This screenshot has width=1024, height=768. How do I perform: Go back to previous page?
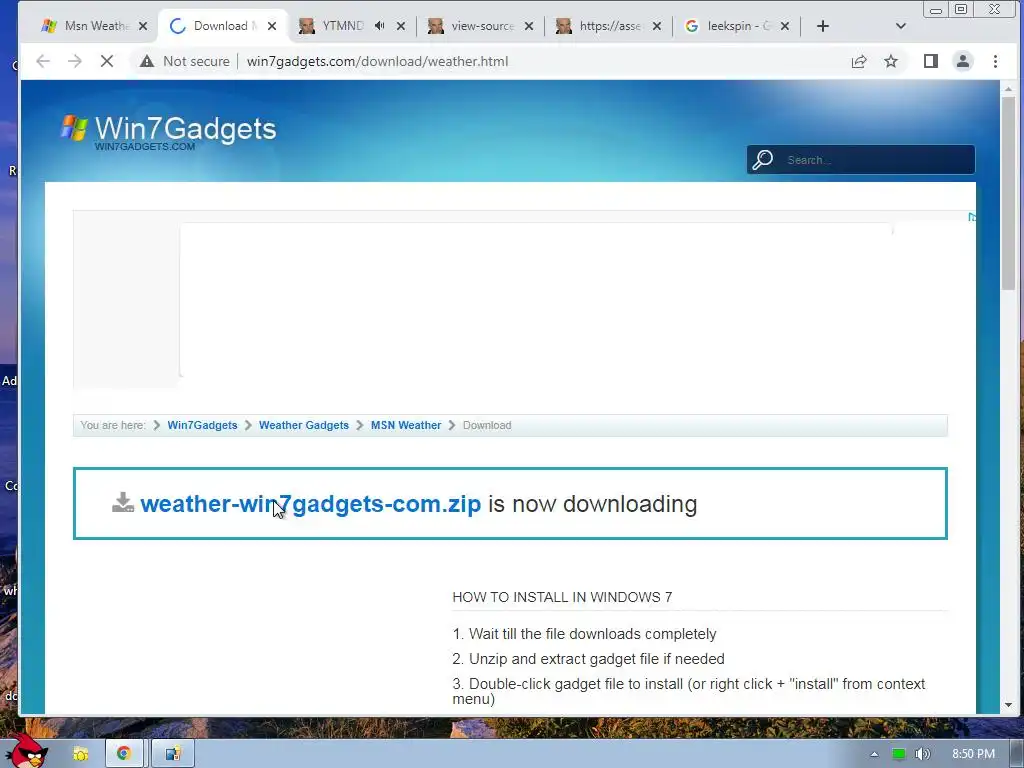pos(43,61)
